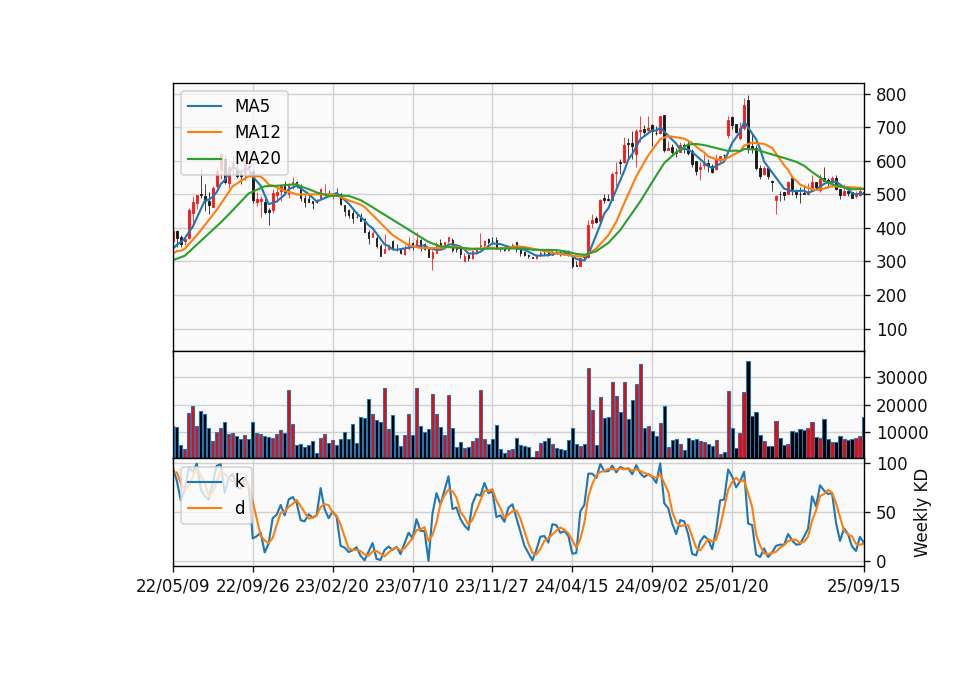This screenshot has height=690, width=960.
Task: Click the 10000 volume axis label
Action: 901,433
